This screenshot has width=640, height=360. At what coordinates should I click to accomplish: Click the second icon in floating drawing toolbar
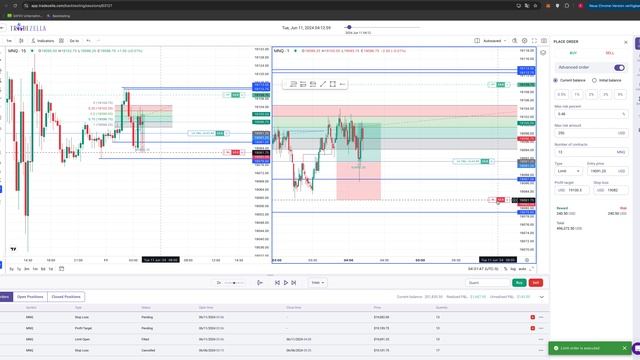coord(303,84)
